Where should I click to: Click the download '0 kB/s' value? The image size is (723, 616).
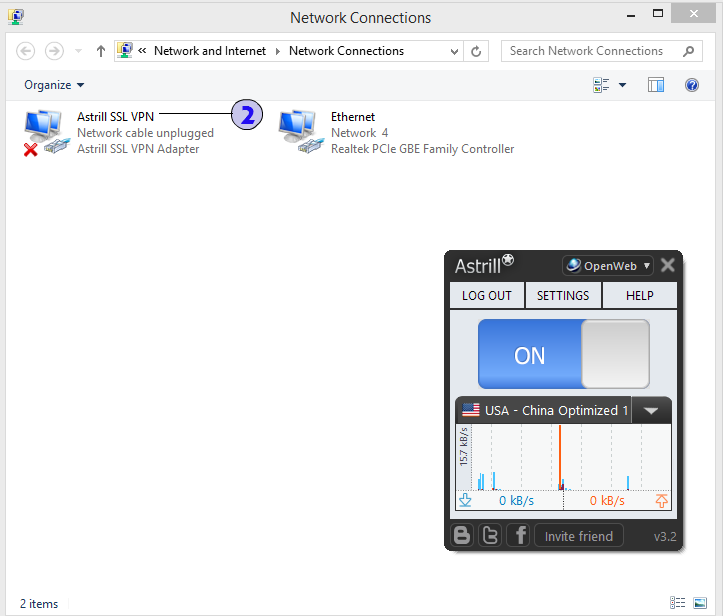tap(516, 501)
